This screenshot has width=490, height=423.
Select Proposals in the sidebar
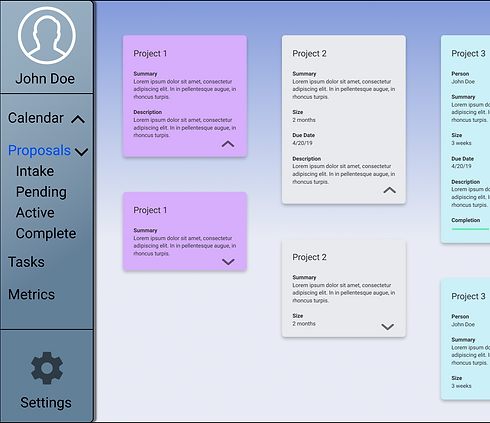tap(39, 150)
